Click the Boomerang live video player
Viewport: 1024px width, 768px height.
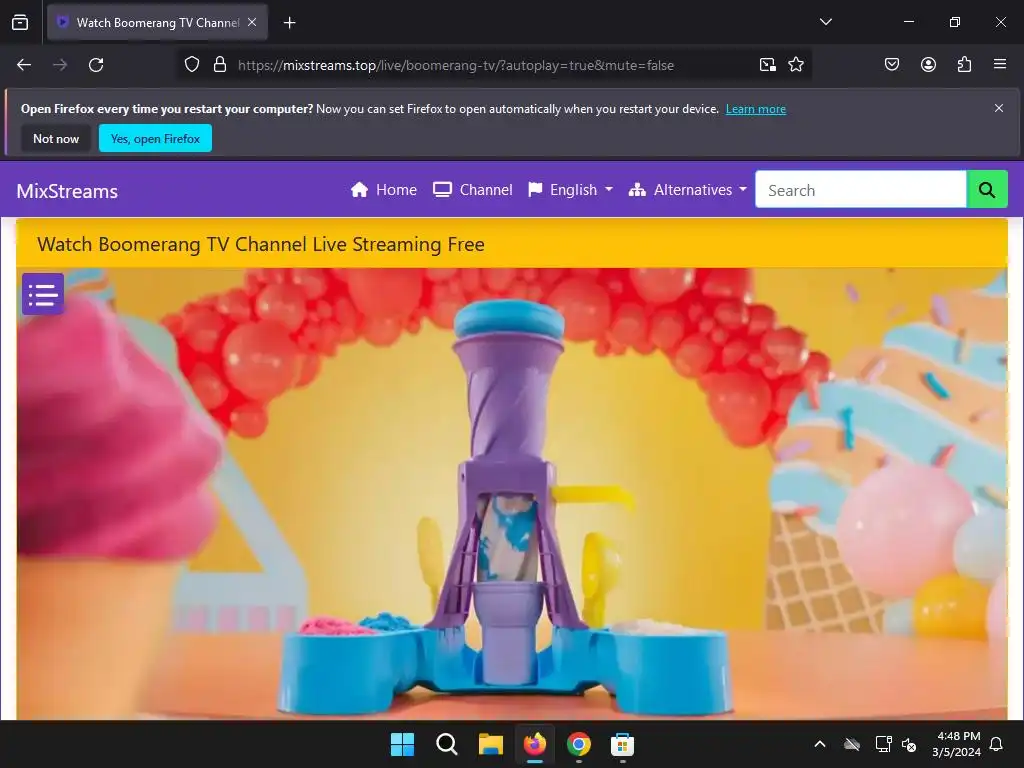[512, 494]
